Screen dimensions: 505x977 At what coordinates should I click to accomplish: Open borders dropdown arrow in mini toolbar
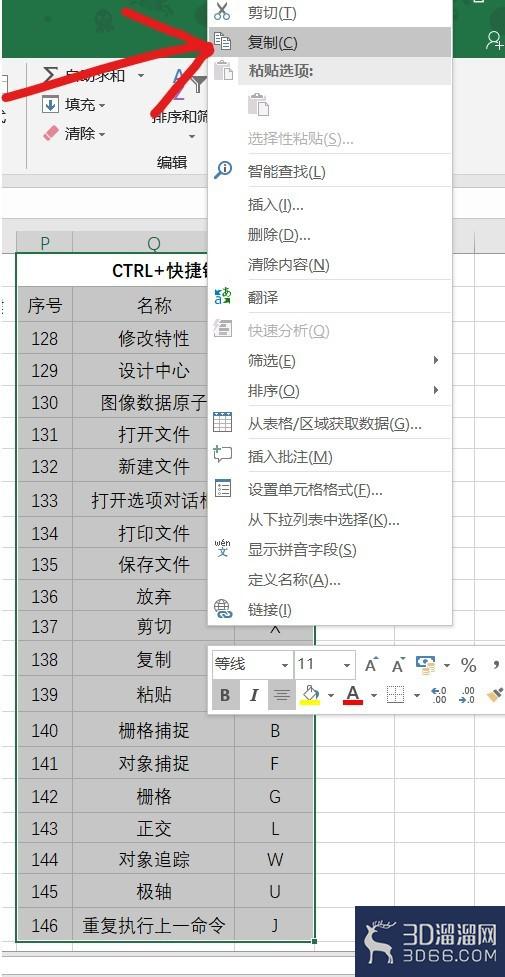pyautogui.click(x=416, y=695)
